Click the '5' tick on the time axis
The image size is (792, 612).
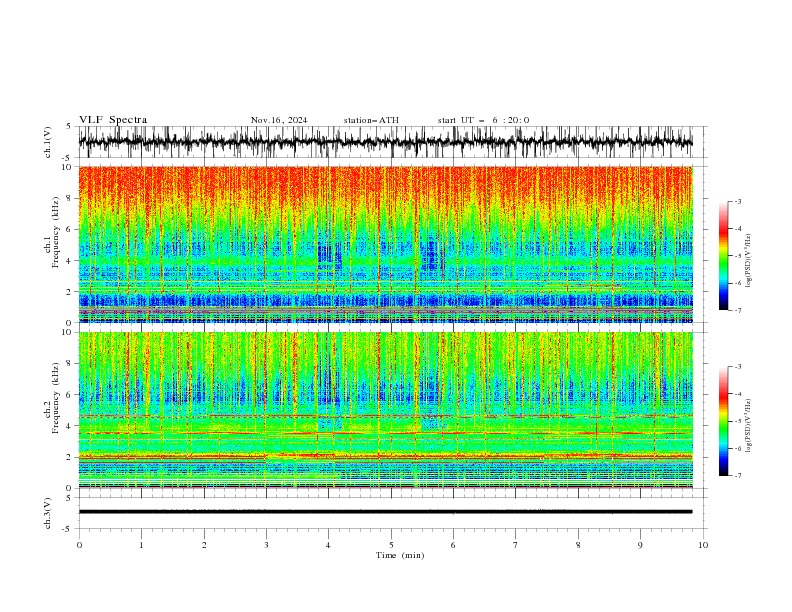click(x=391, y=545)
